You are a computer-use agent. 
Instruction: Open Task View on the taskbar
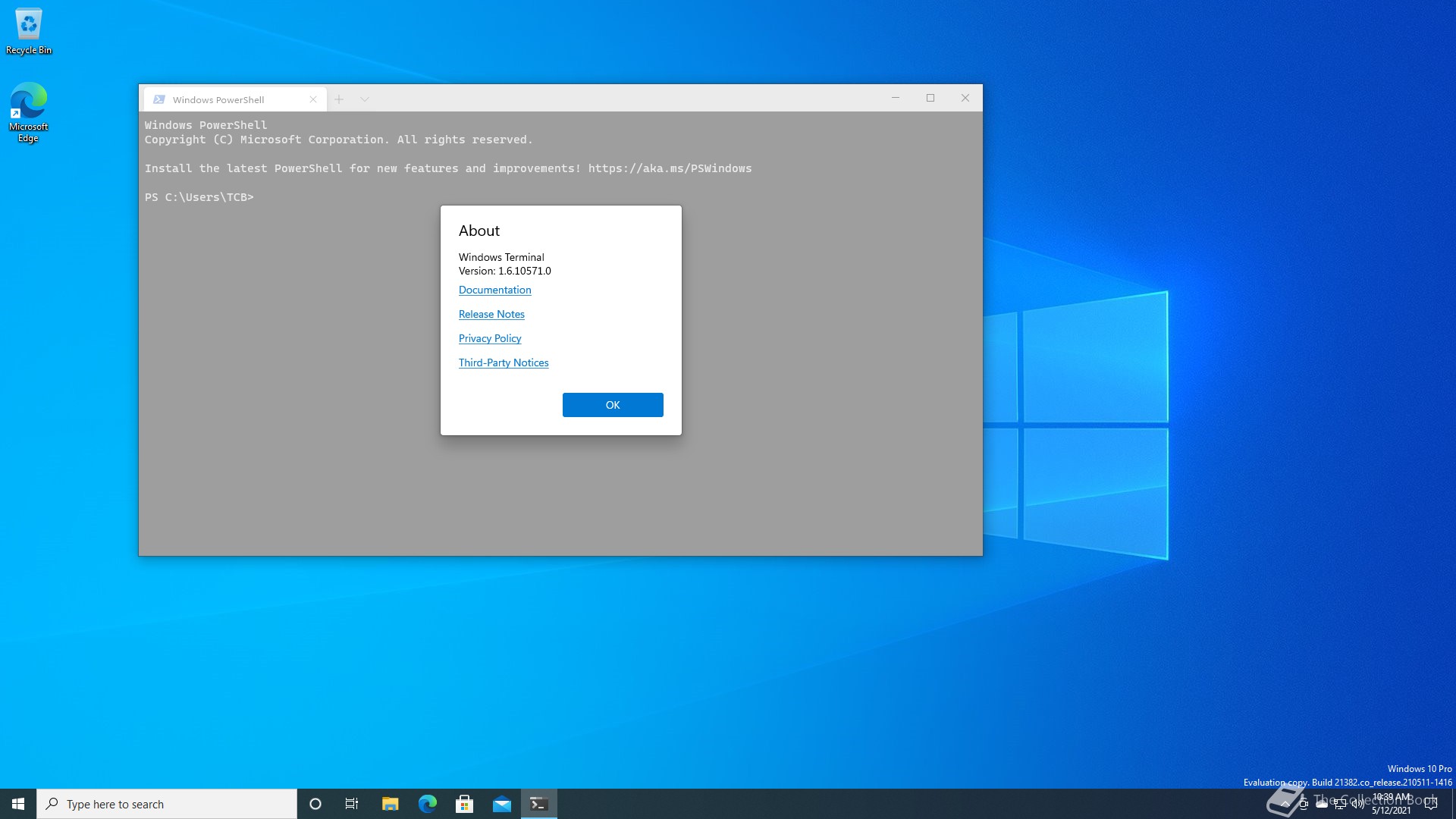click(352, 804)
